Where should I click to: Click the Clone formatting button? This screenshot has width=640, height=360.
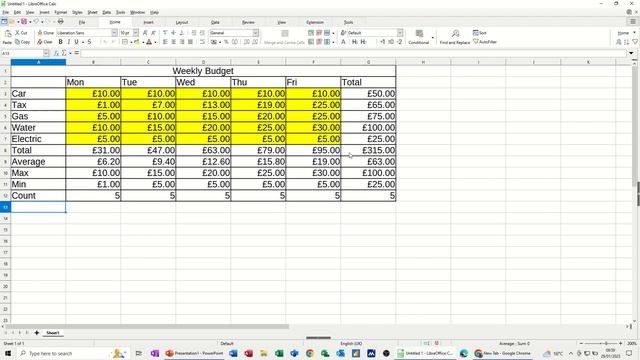45,33
